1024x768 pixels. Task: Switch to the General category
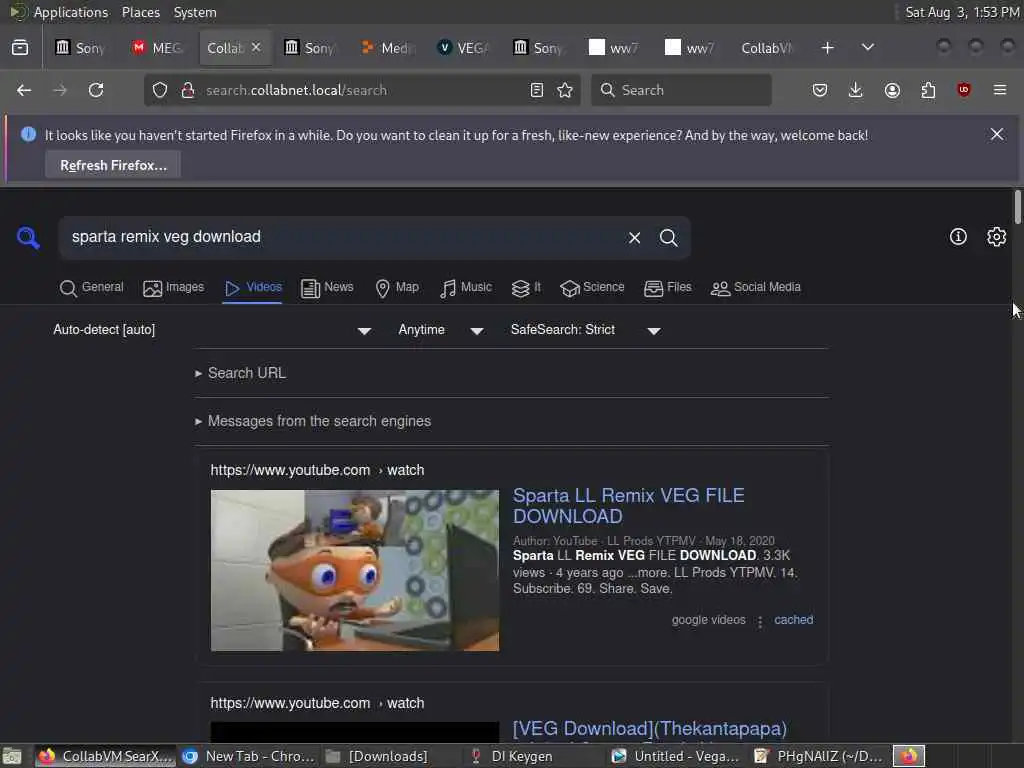91,287
